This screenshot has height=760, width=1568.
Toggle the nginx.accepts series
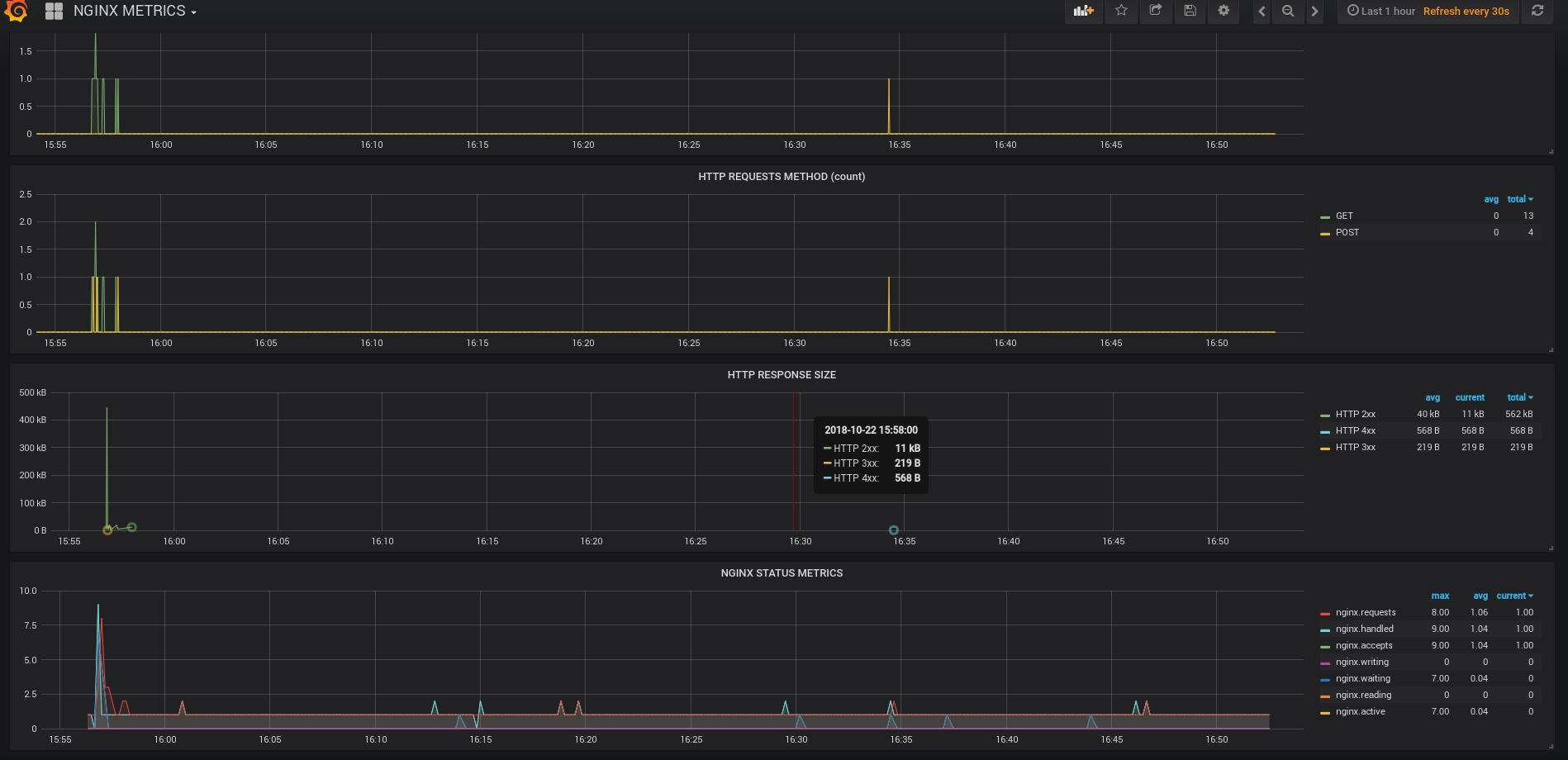tap(1364, 645)
